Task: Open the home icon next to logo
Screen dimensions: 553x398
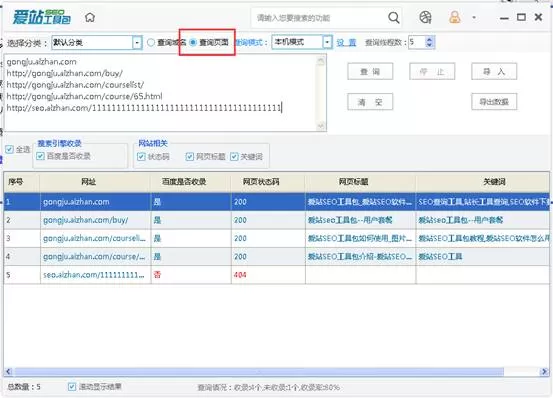Action: [90, 17]
